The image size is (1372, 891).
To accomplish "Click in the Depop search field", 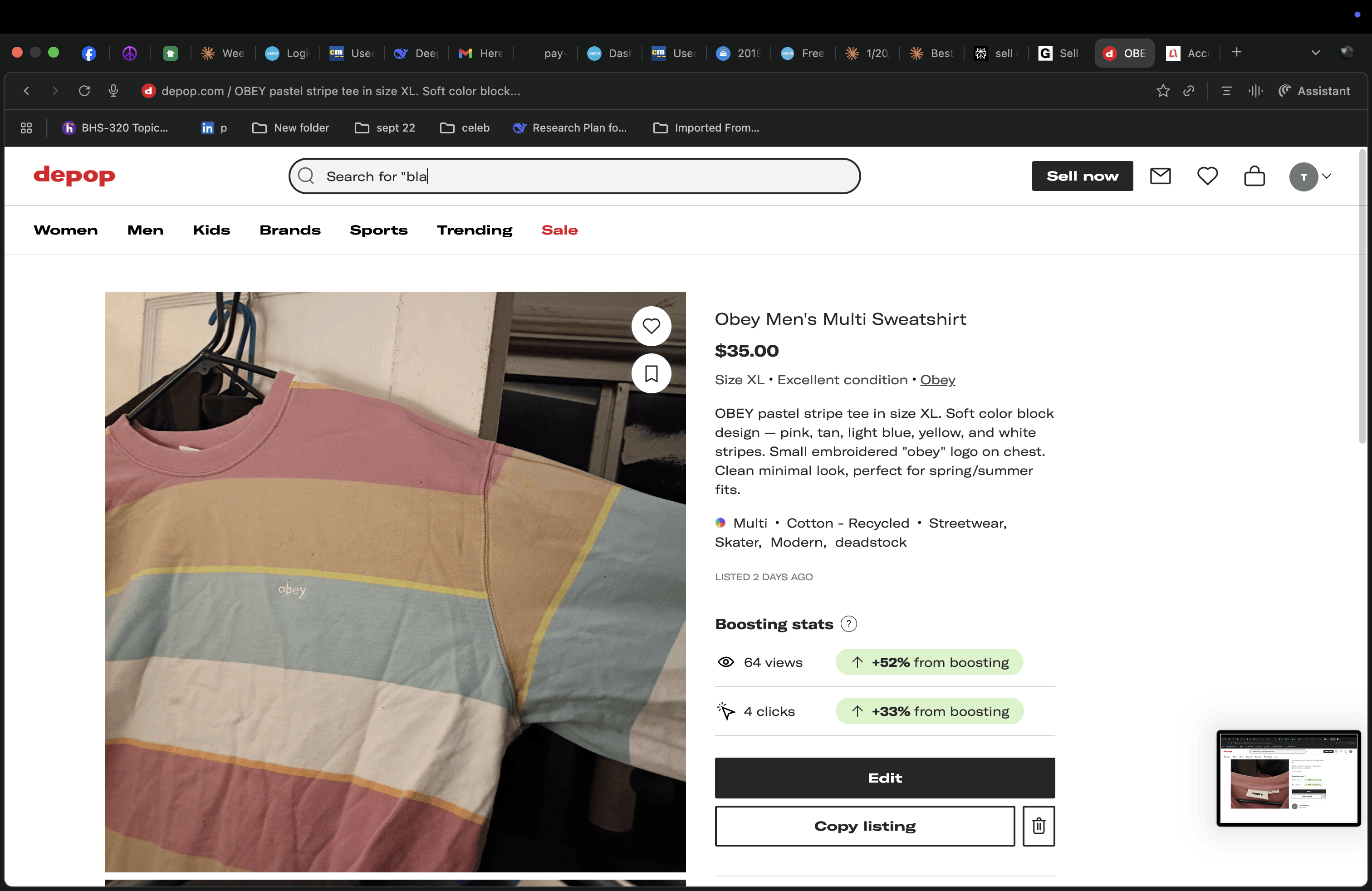I will 575,176.
